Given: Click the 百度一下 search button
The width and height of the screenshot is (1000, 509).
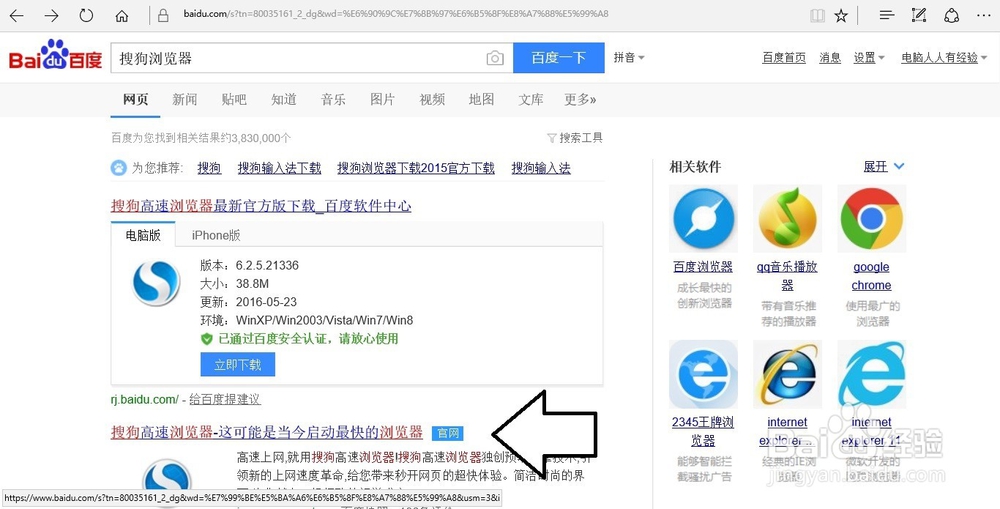Looking at the screenshot, I should 559,58.
